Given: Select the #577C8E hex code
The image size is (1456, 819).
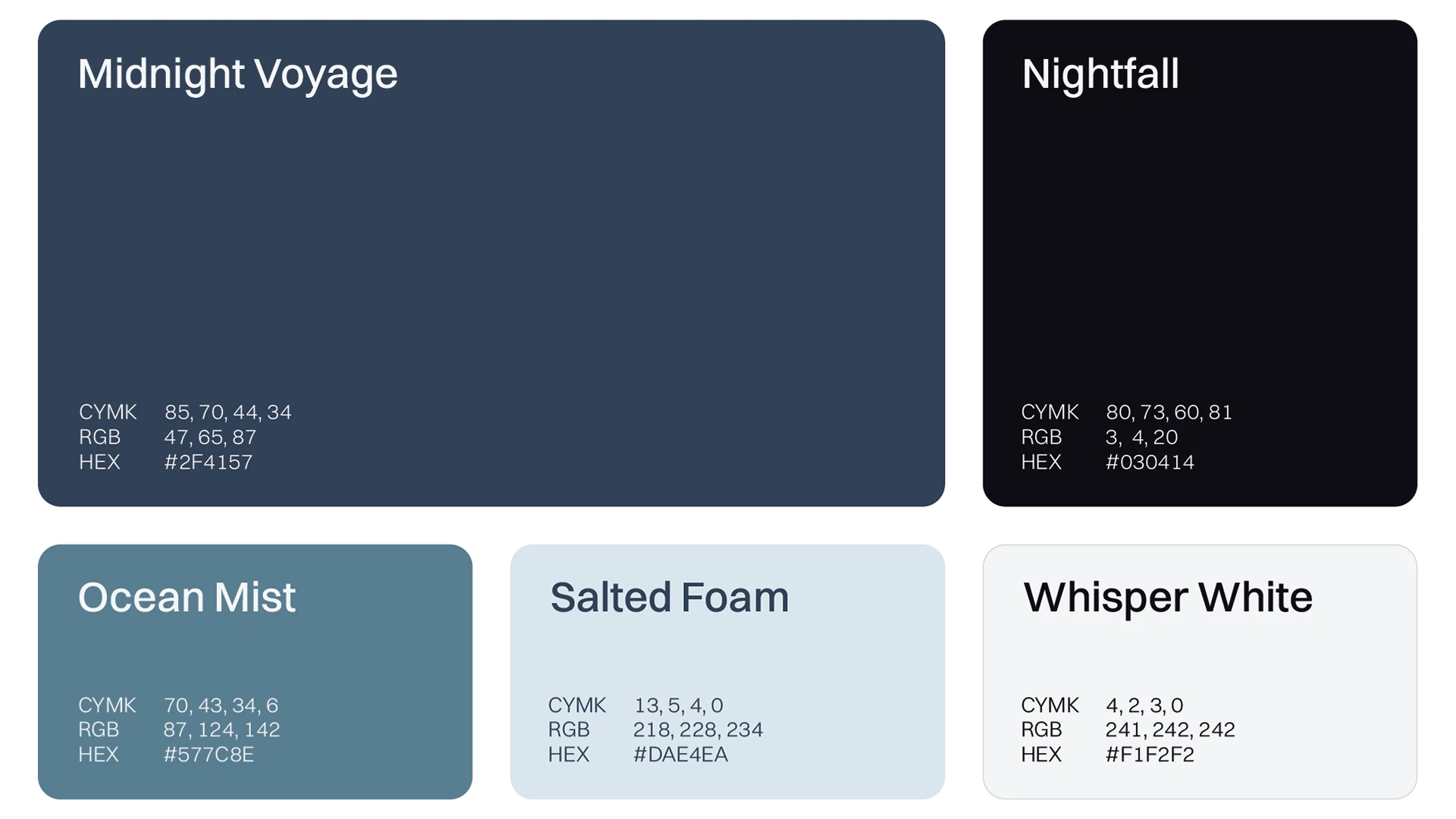Looking at the screenshot, I should pos(209,755).
